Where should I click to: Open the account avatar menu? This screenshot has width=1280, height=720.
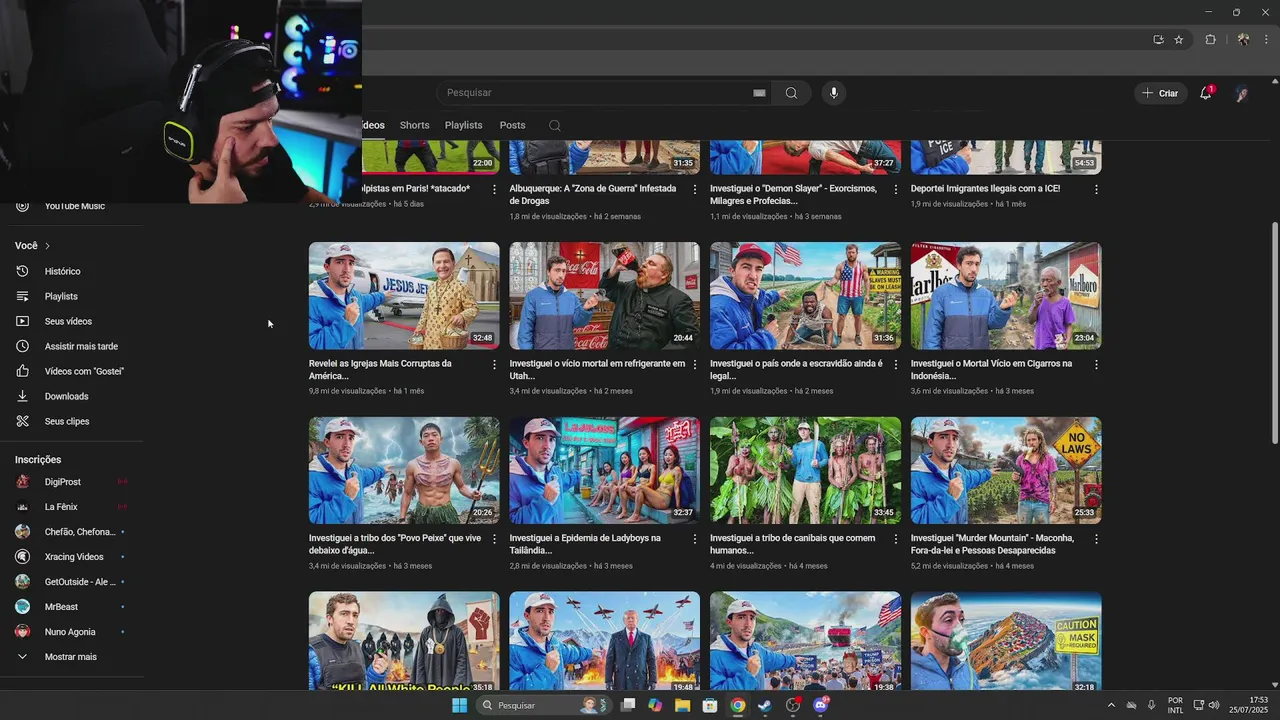1242,93
